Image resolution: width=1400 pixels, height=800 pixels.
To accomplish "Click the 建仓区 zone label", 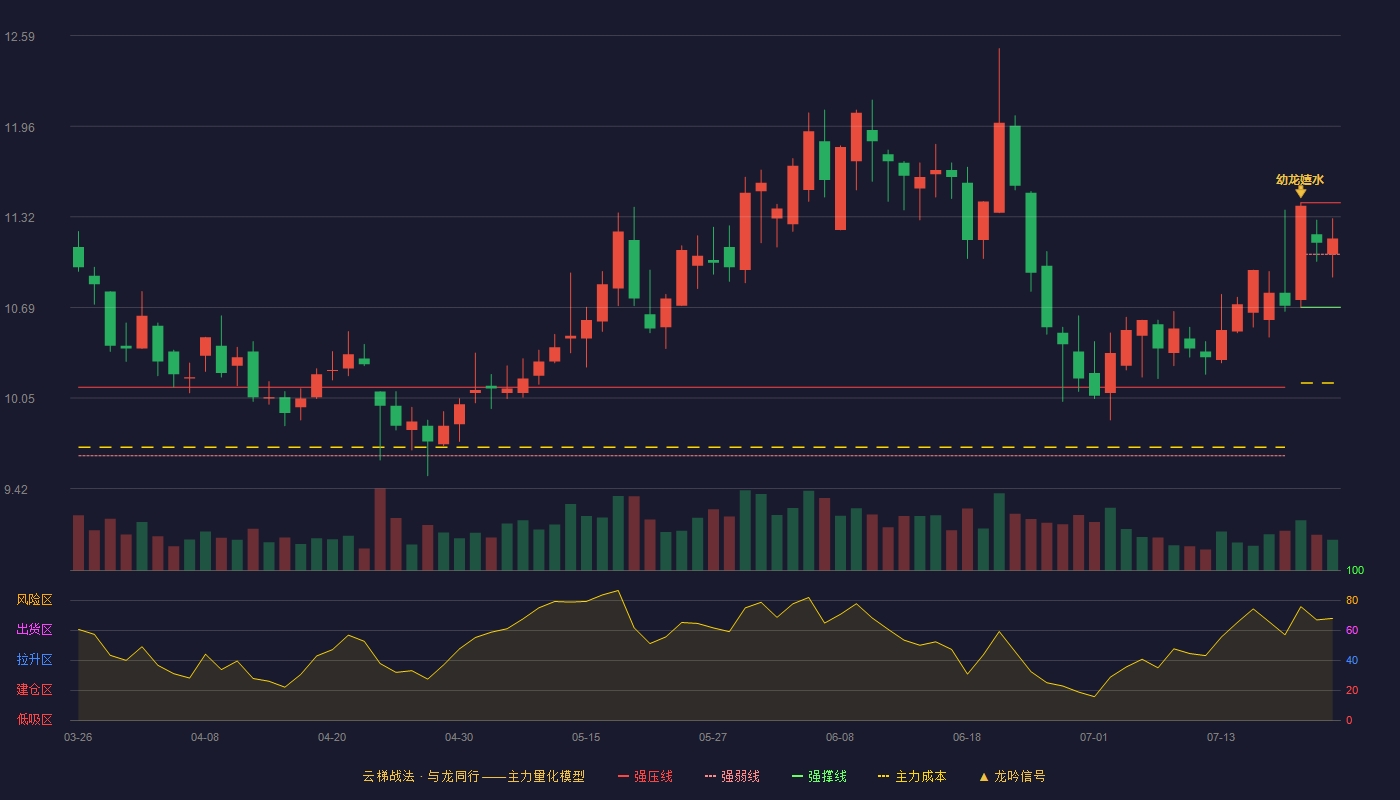I will pyautogui.click(x=34, y=690).
